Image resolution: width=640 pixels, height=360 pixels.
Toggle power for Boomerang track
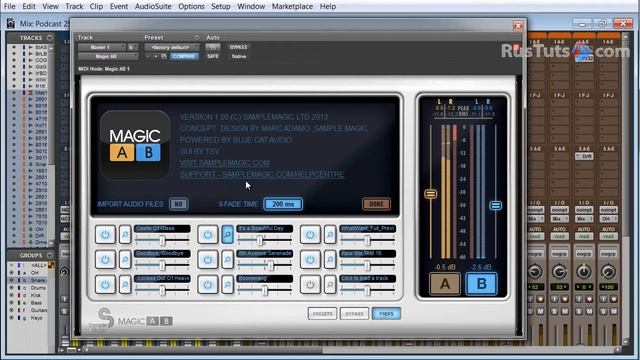point(208,285)
